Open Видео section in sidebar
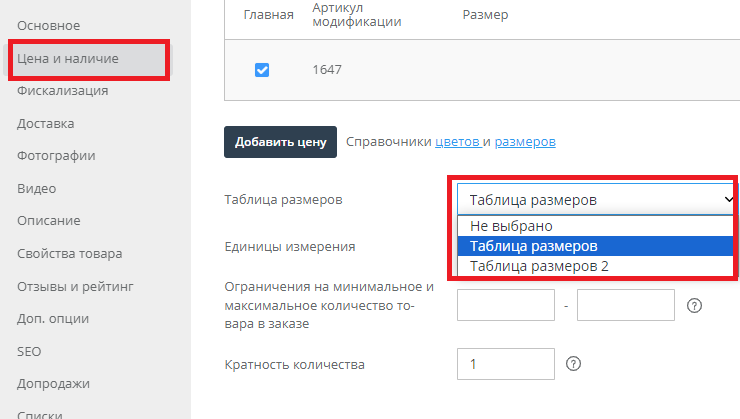Image resolution: width=740 pixels, height=419 pixels. point(37,188)
